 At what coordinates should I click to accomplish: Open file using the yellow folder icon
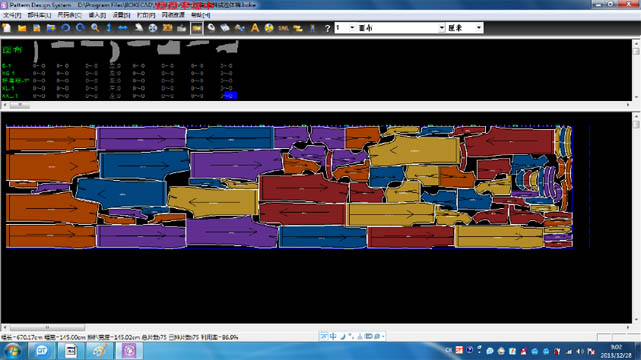coord(22,28)
